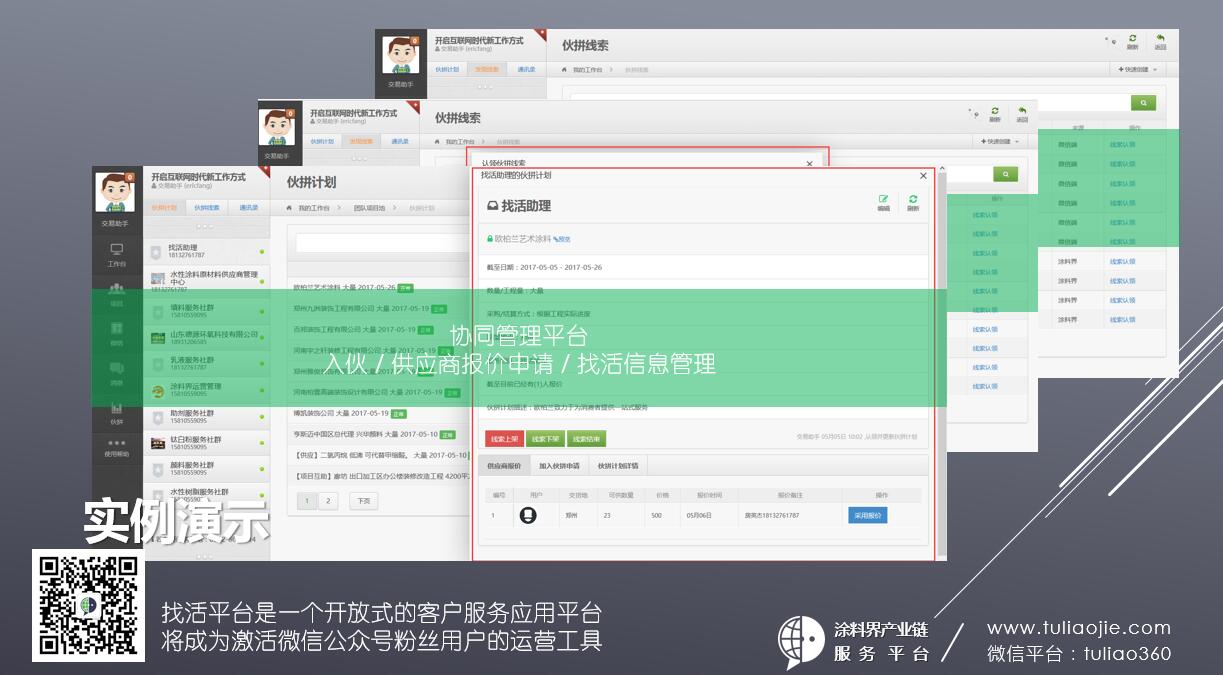Expand the 快速创建 dropdown in the middle window
1223x675 pixels.
click(x=1000, y=142)
